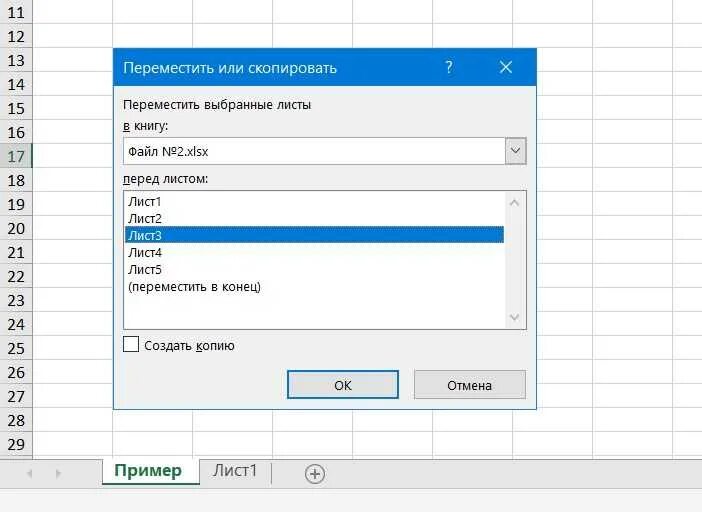Select Лист1 in the sheet list
The image size is (702, 512).
[x=145, y=201]
